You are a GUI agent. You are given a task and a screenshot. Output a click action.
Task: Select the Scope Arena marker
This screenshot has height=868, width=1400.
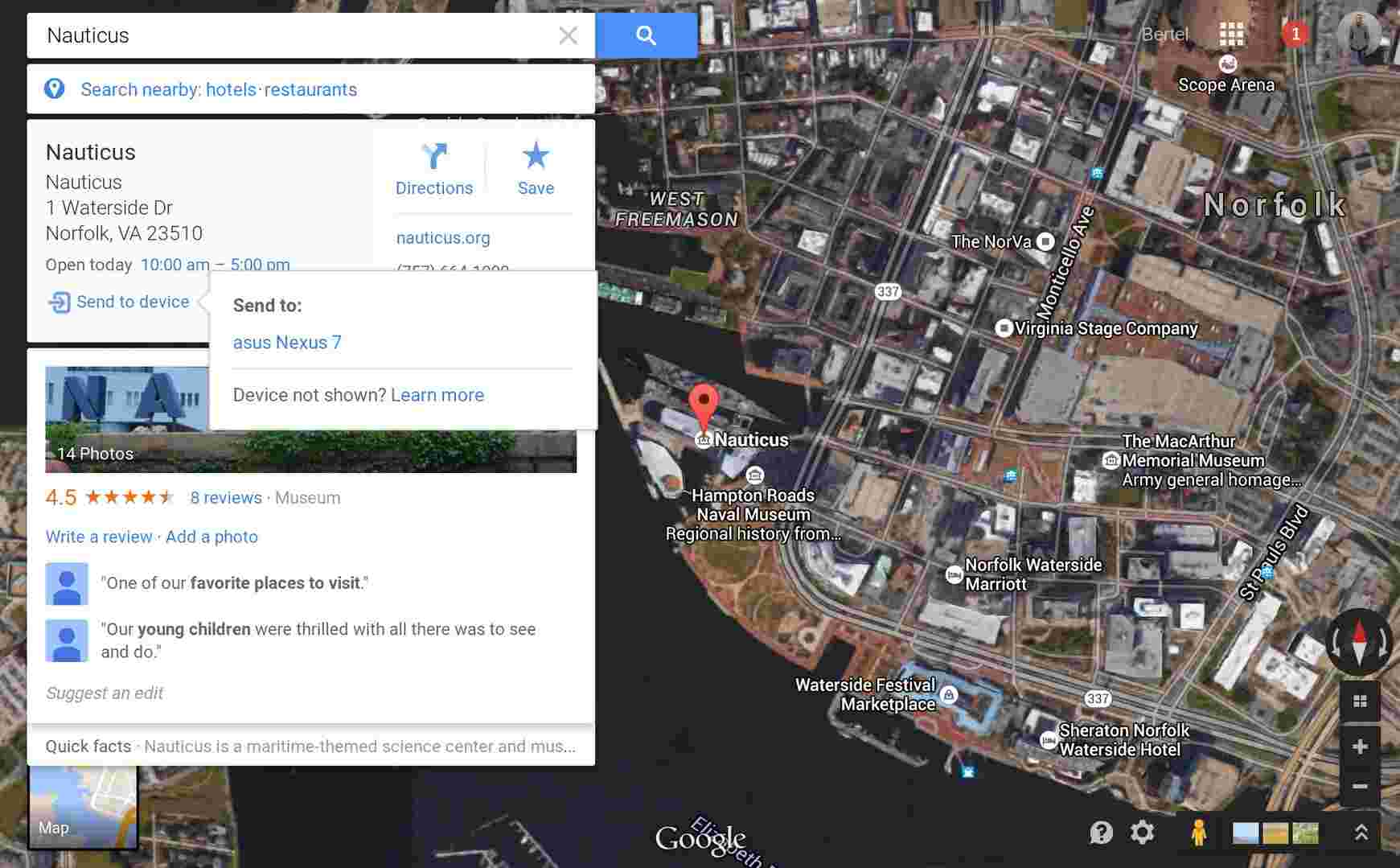point(1227,63)
